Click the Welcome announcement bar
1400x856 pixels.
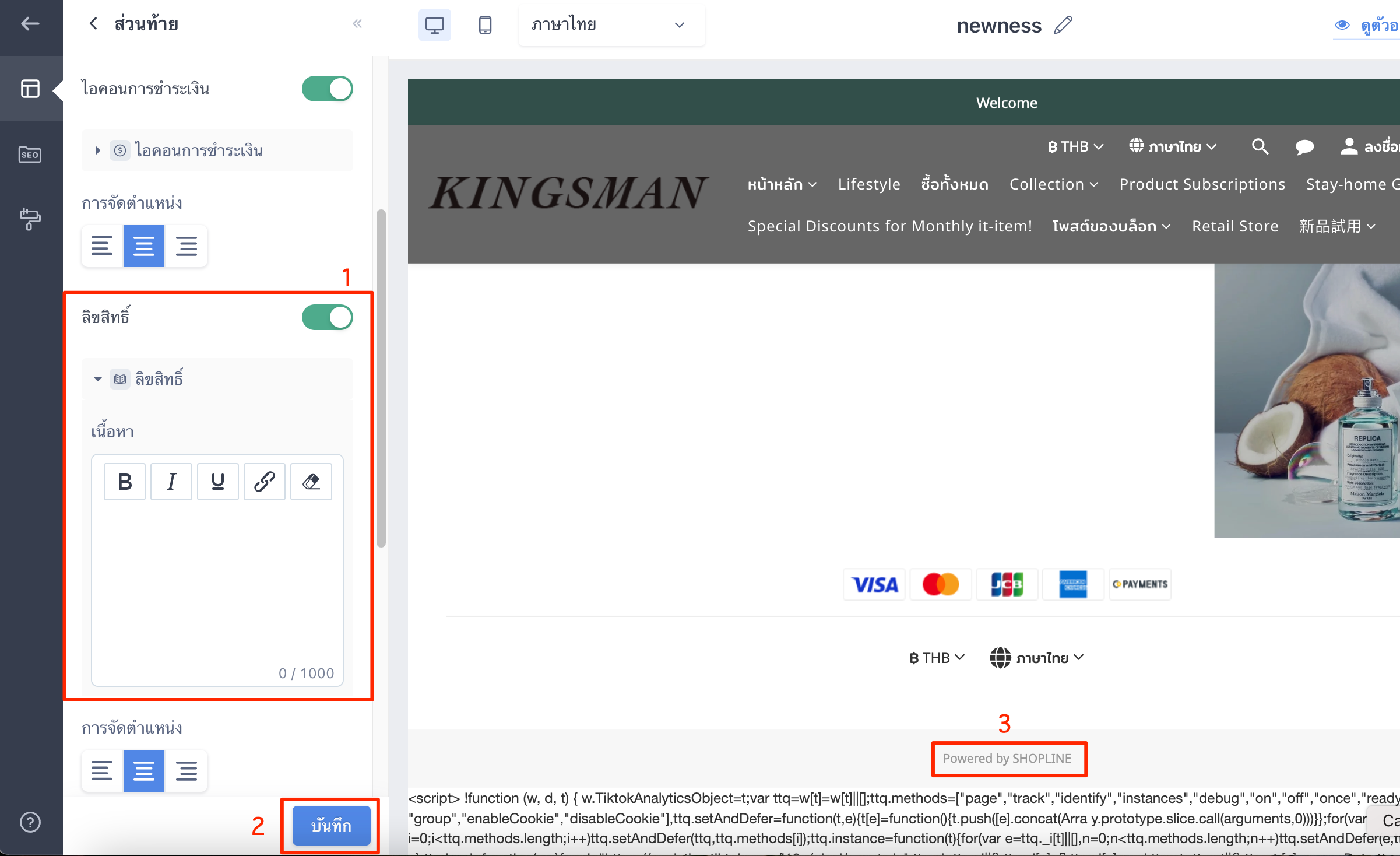click(x=904, y=103)
